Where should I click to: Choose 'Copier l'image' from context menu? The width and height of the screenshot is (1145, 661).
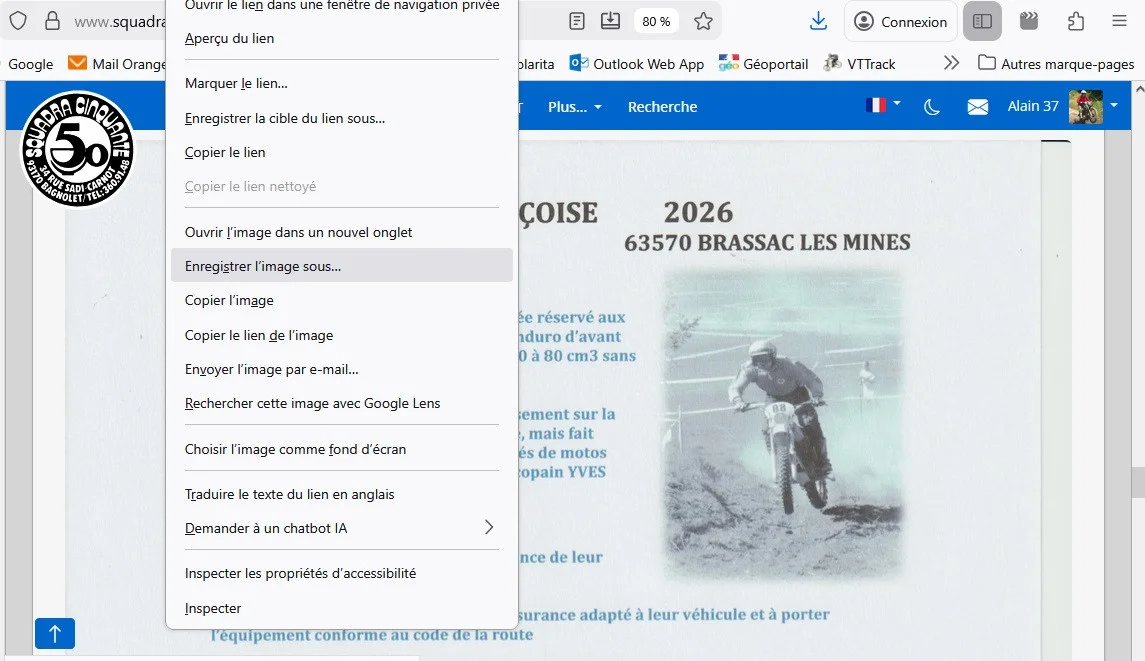(229, 300)
